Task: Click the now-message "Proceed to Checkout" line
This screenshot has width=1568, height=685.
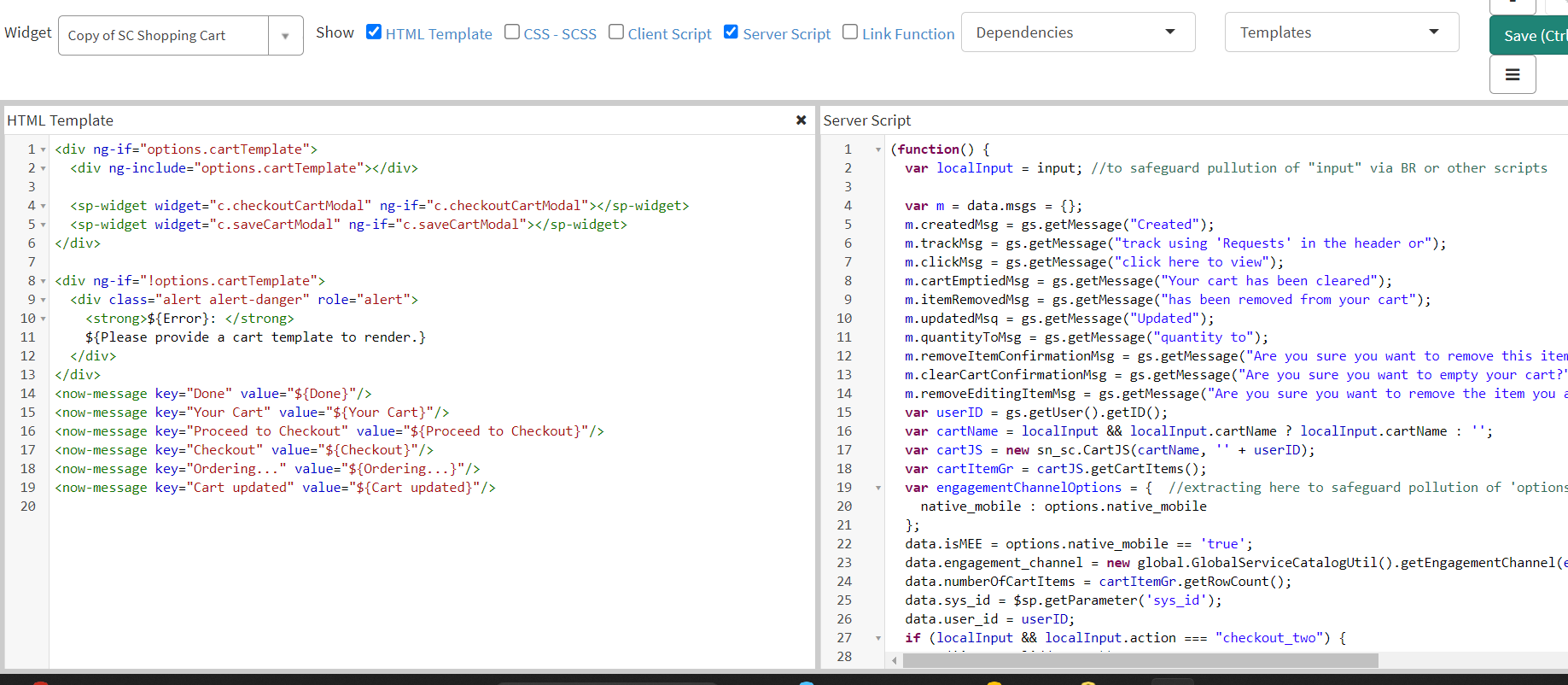Action: [x=329, y=431]
